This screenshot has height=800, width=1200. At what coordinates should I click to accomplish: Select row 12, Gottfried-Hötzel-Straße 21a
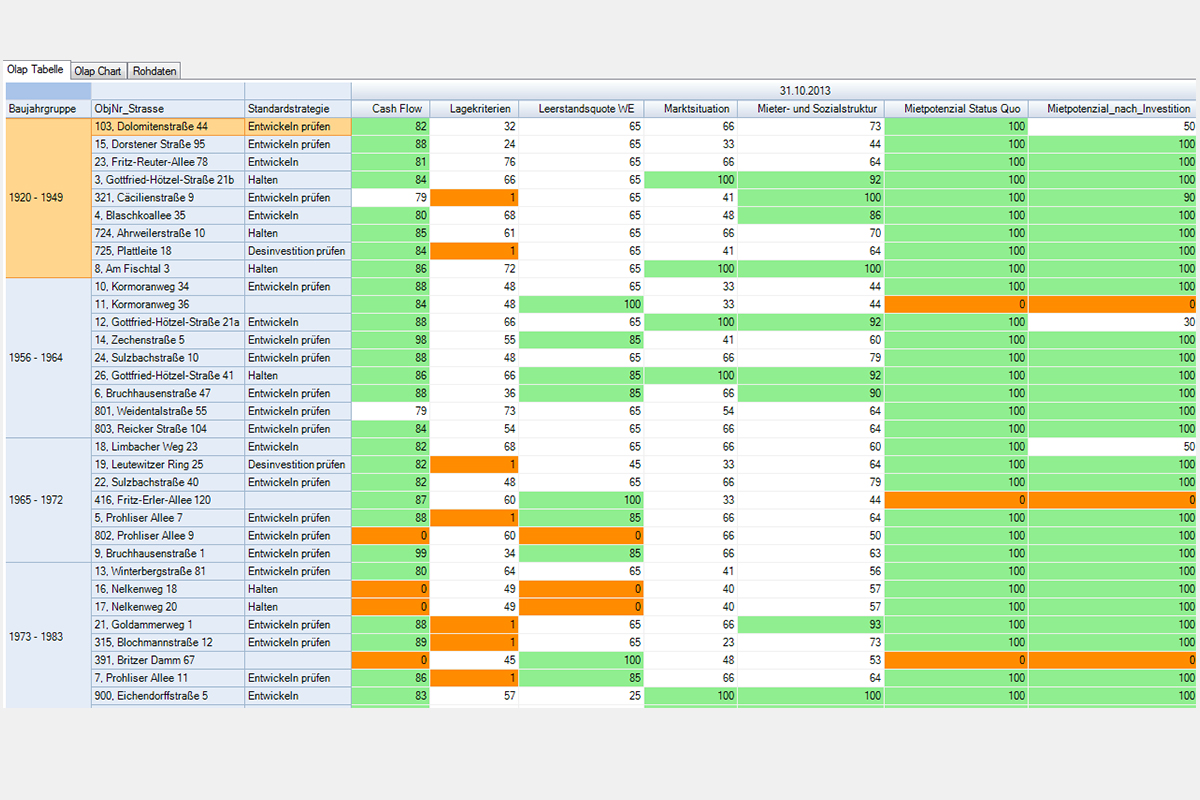[168, 322]
